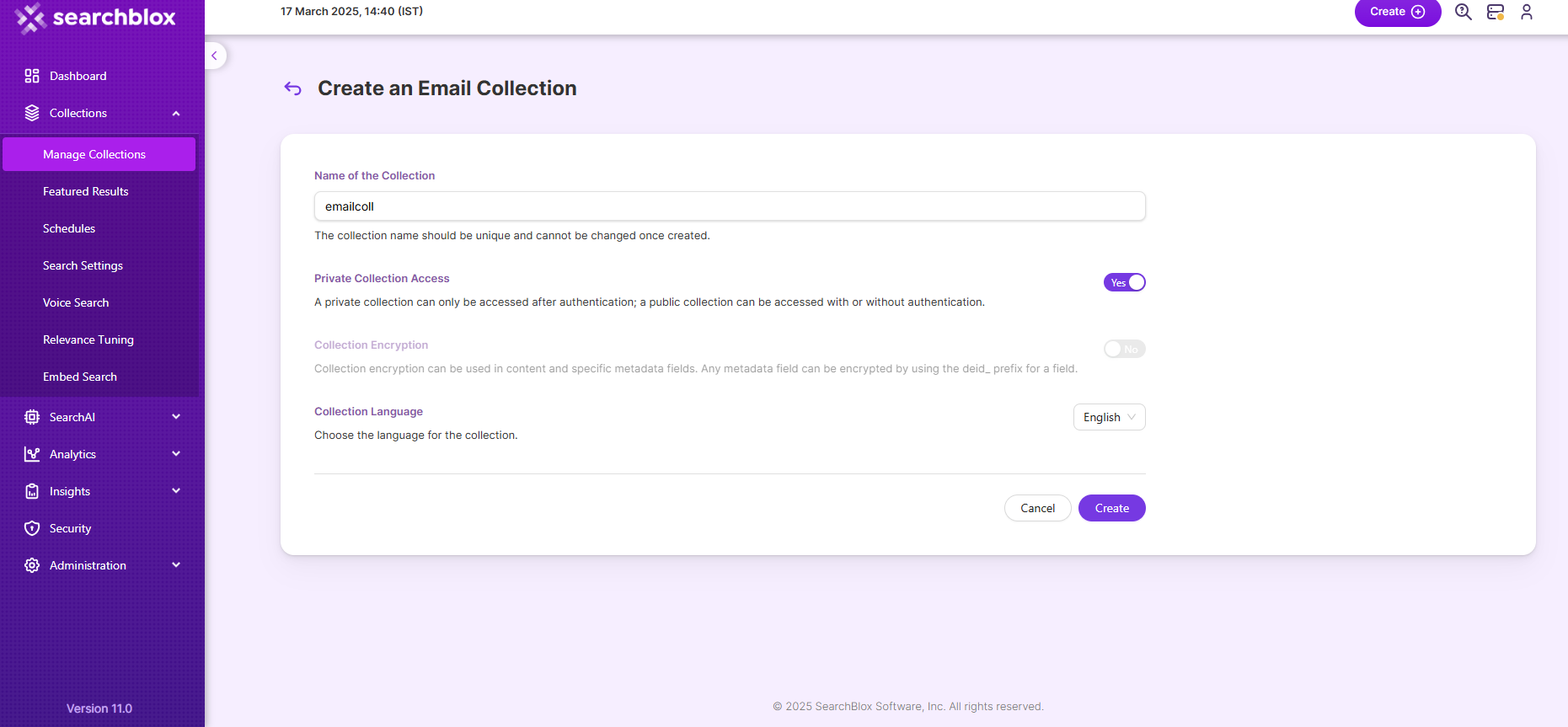Expand the Administration menu chevron

click(176, 565)
